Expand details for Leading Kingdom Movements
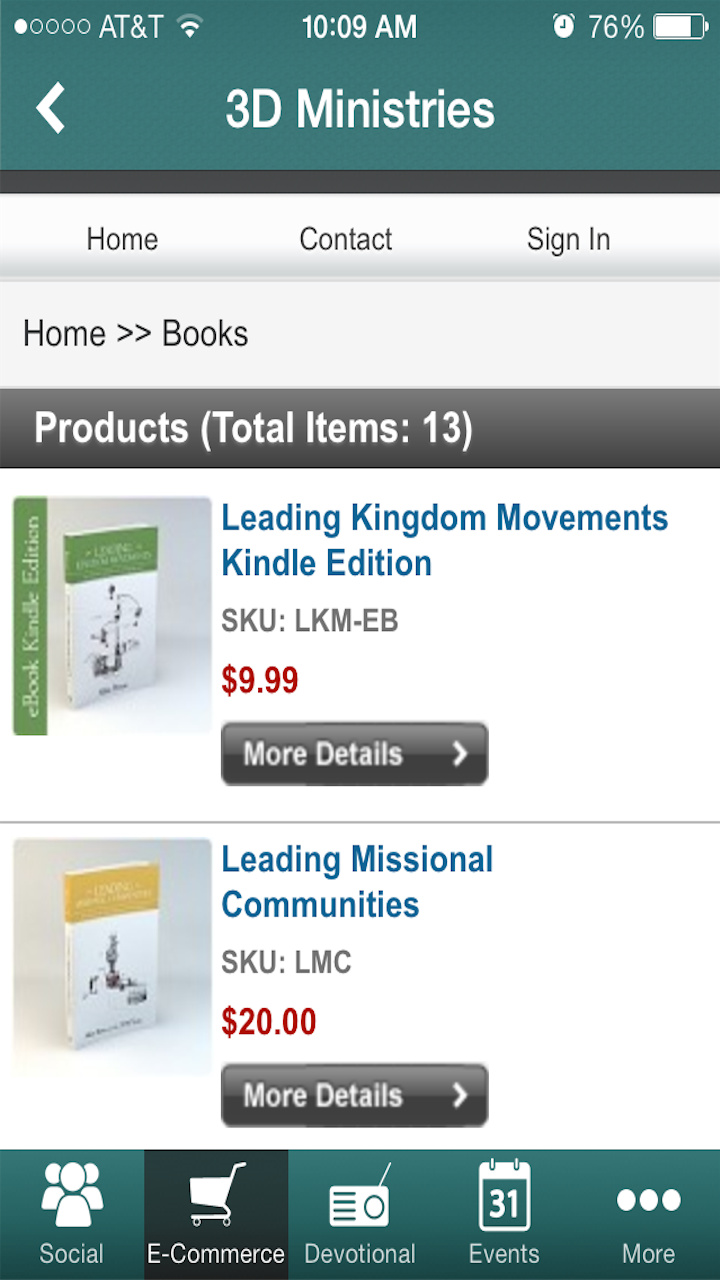 [354, 754]
